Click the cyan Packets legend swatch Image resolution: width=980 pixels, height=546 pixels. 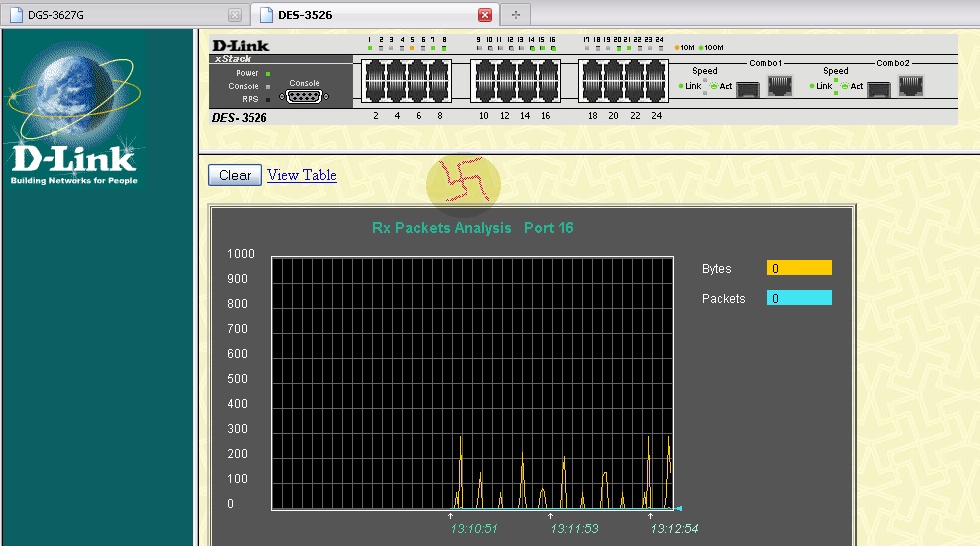[x=799, y=298]
